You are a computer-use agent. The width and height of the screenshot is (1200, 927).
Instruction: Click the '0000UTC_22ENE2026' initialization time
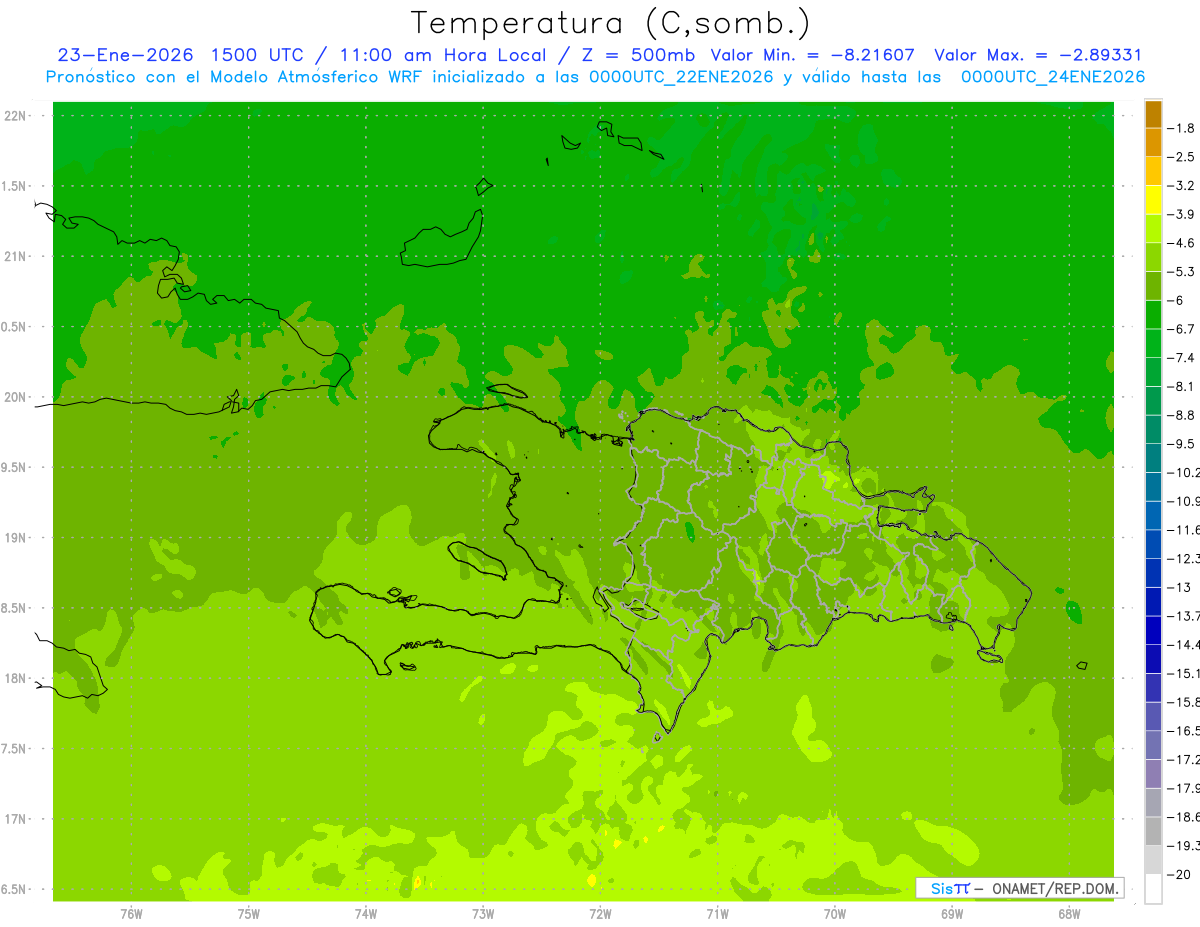click(680, 77)
